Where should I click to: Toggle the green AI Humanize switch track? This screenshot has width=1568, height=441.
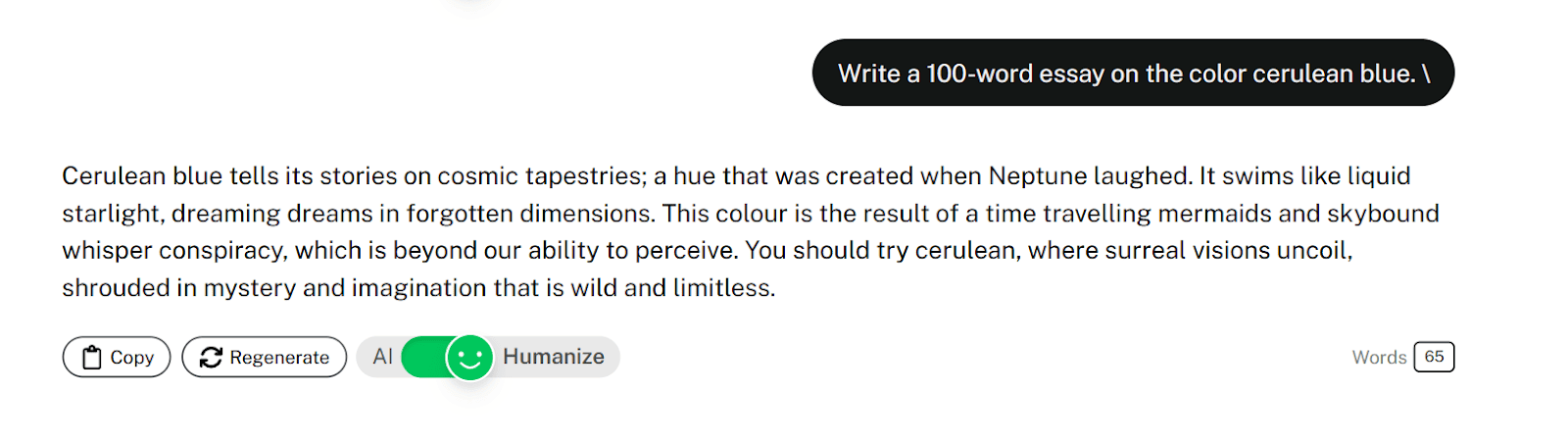[x=448, y=357]
